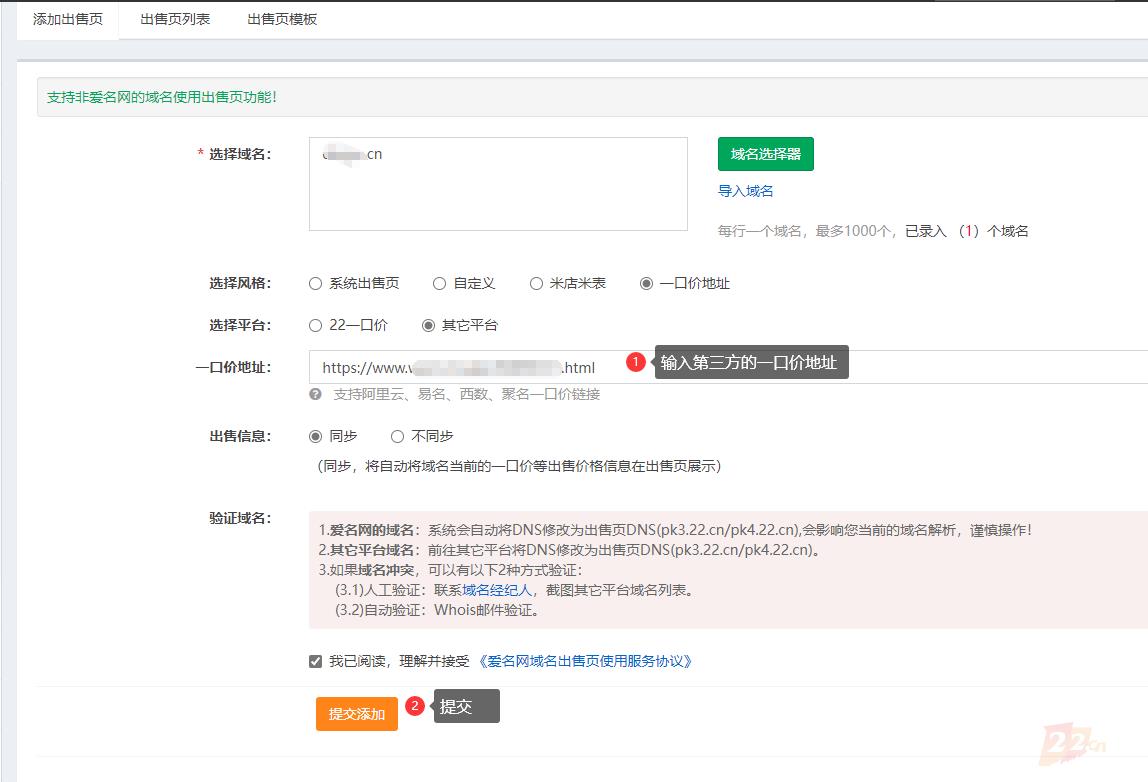Select 其它平台 platform radio button
This screenshot has height=782, width=1148.
429,325
